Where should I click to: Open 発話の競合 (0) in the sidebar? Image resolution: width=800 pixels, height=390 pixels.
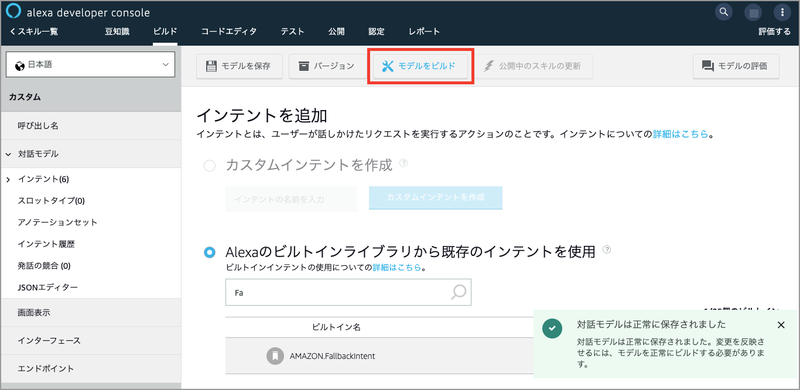(x=44, y=266)
